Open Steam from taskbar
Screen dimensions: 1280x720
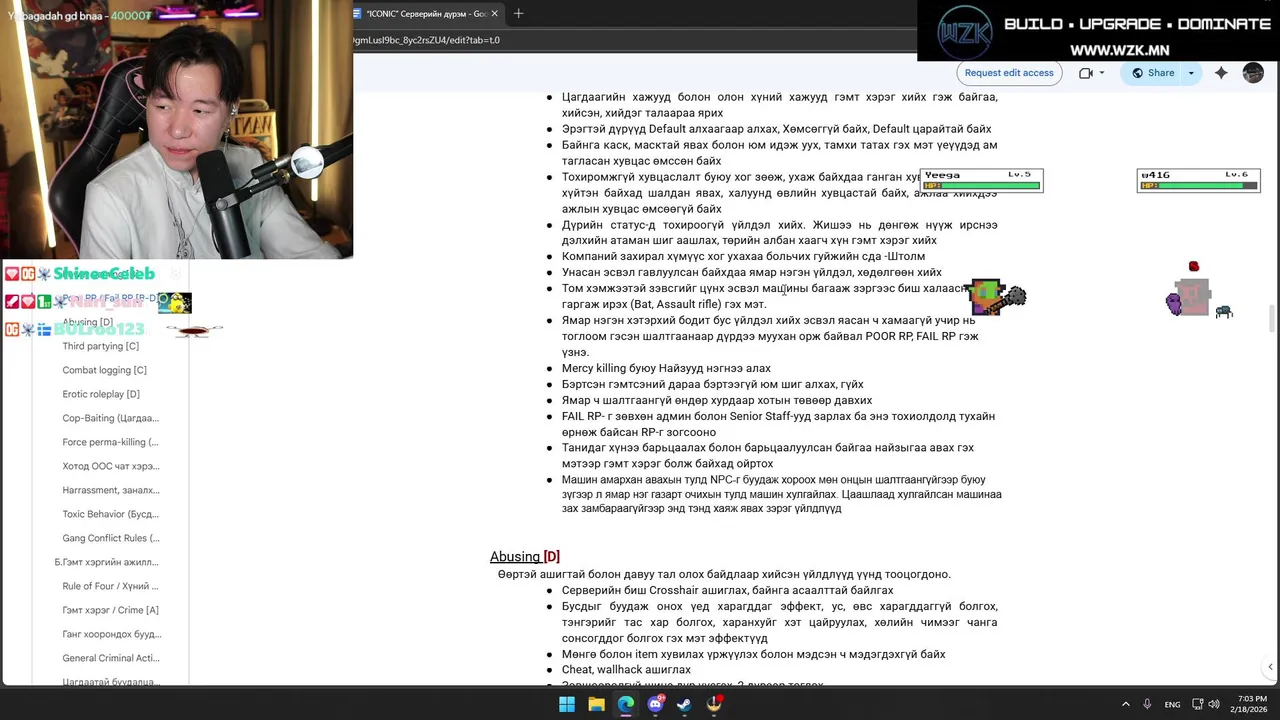[x=684, y=704]
